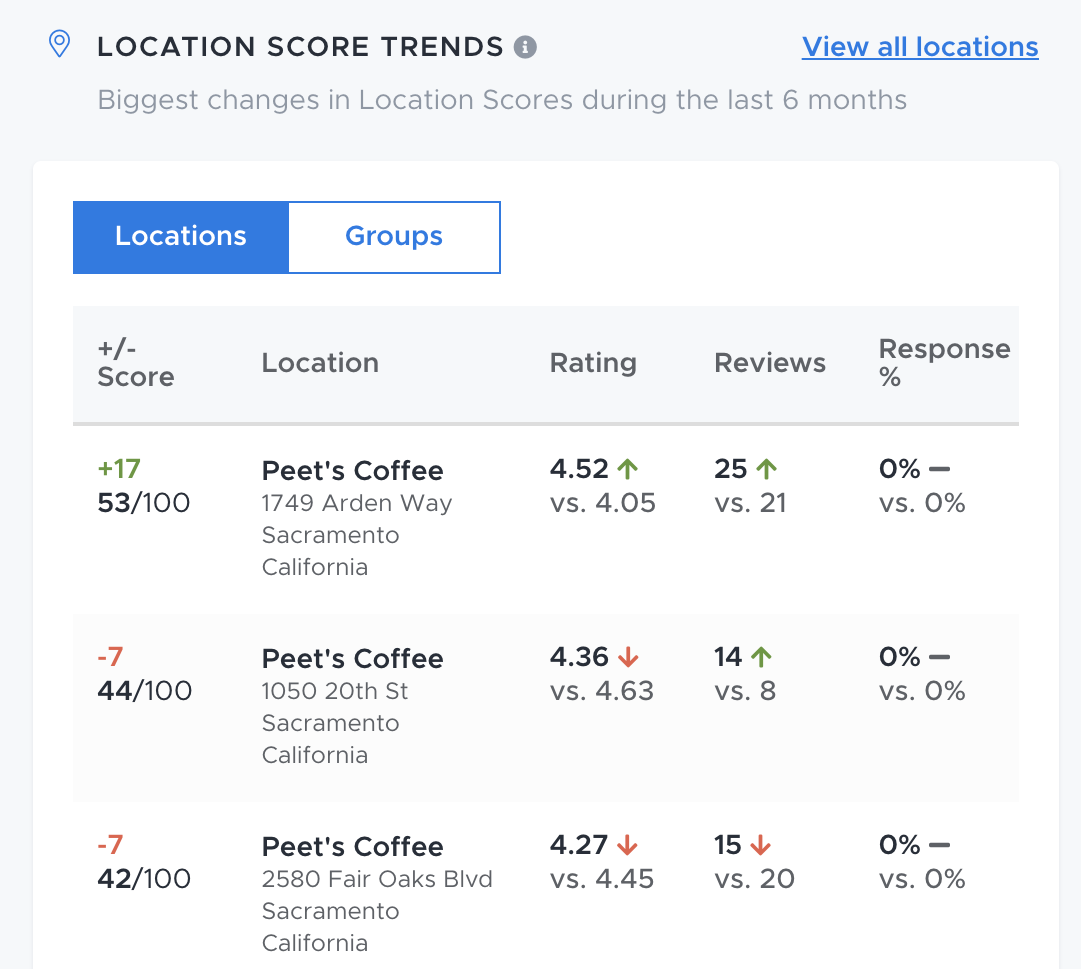
Task: Click the Reviews column header
Action: pyautogui.click(x=769, y=363)
